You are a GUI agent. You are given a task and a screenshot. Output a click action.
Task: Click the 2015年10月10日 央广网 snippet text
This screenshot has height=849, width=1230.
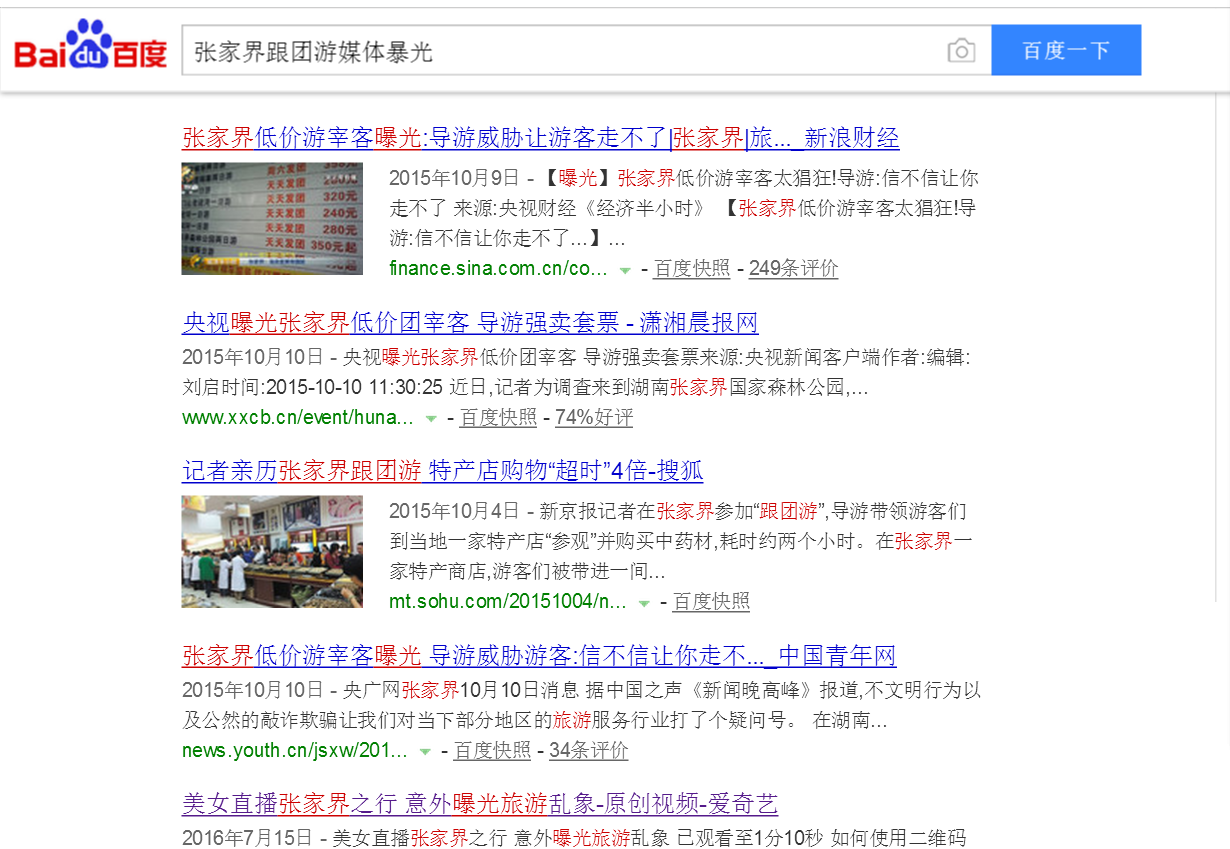[x=582, y=705]
